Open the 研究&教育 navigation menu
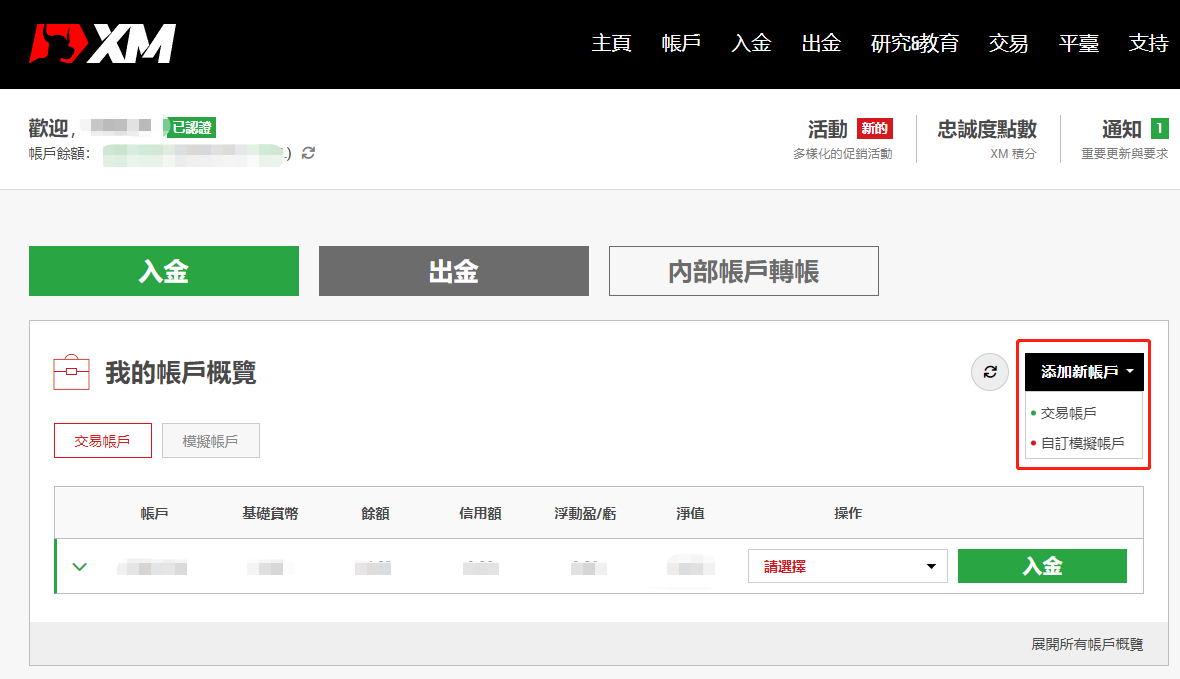1180x679 pixels. 914,44
